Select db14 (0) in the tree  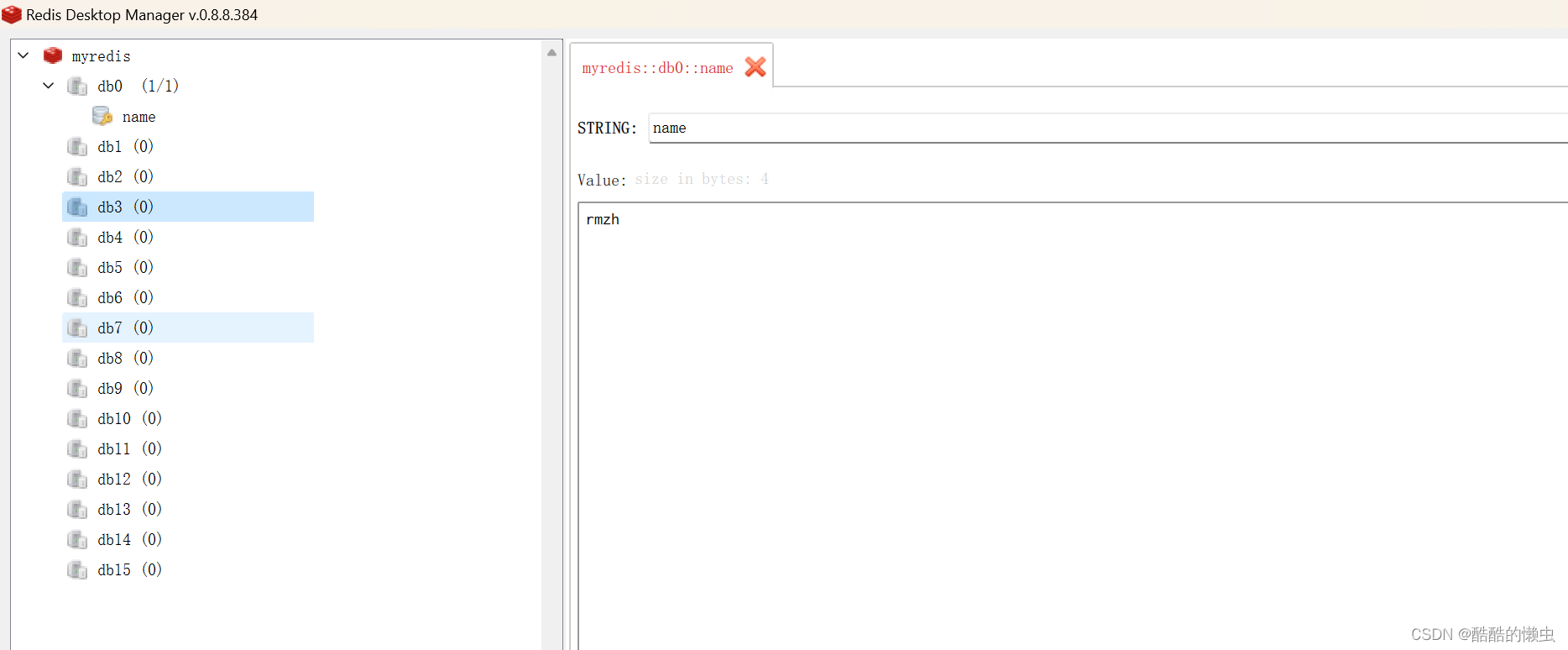coord(129,539)
